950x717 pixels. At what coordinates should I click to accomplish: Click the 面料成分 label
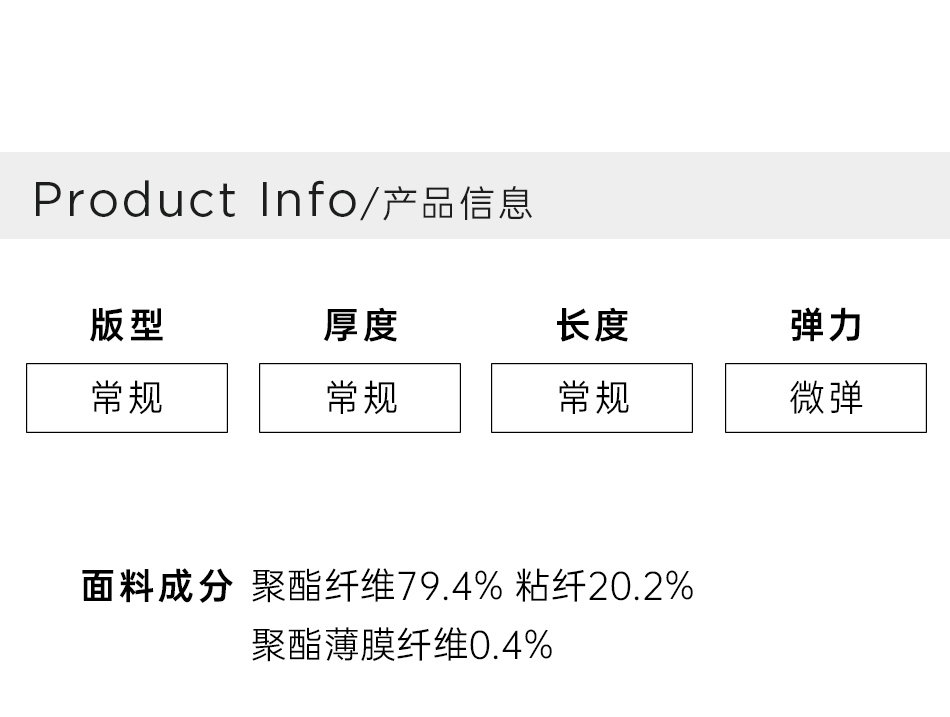pyautogui.click(x=157, y=586)
